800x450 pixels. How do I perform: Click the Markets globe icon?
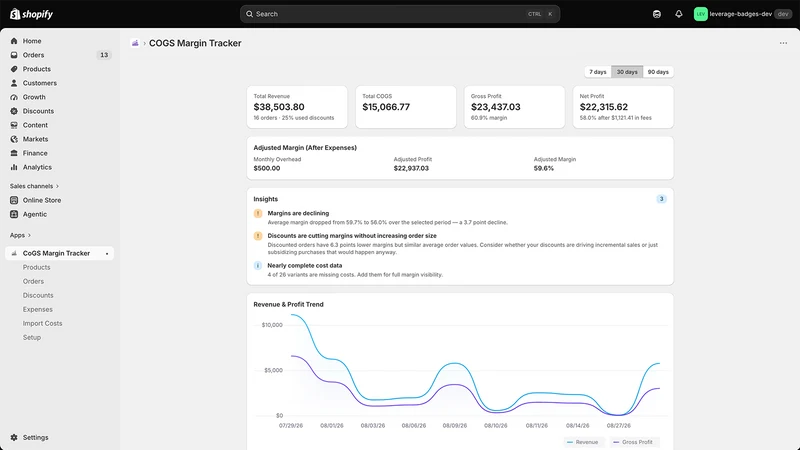pyautogui.click(x=14, y=139)
